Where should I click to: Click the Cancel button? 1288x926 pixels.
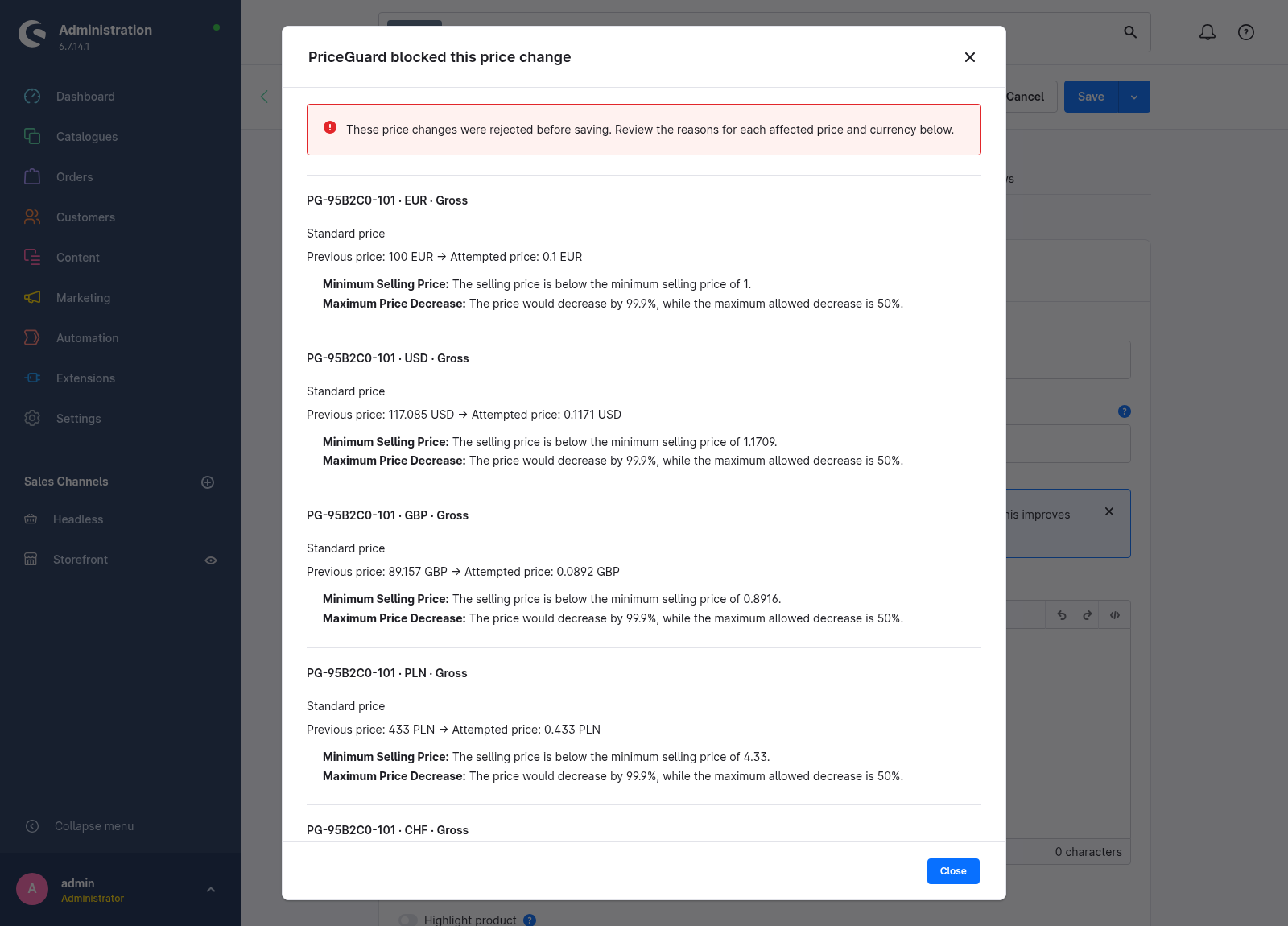click(x=1025, y=97)
